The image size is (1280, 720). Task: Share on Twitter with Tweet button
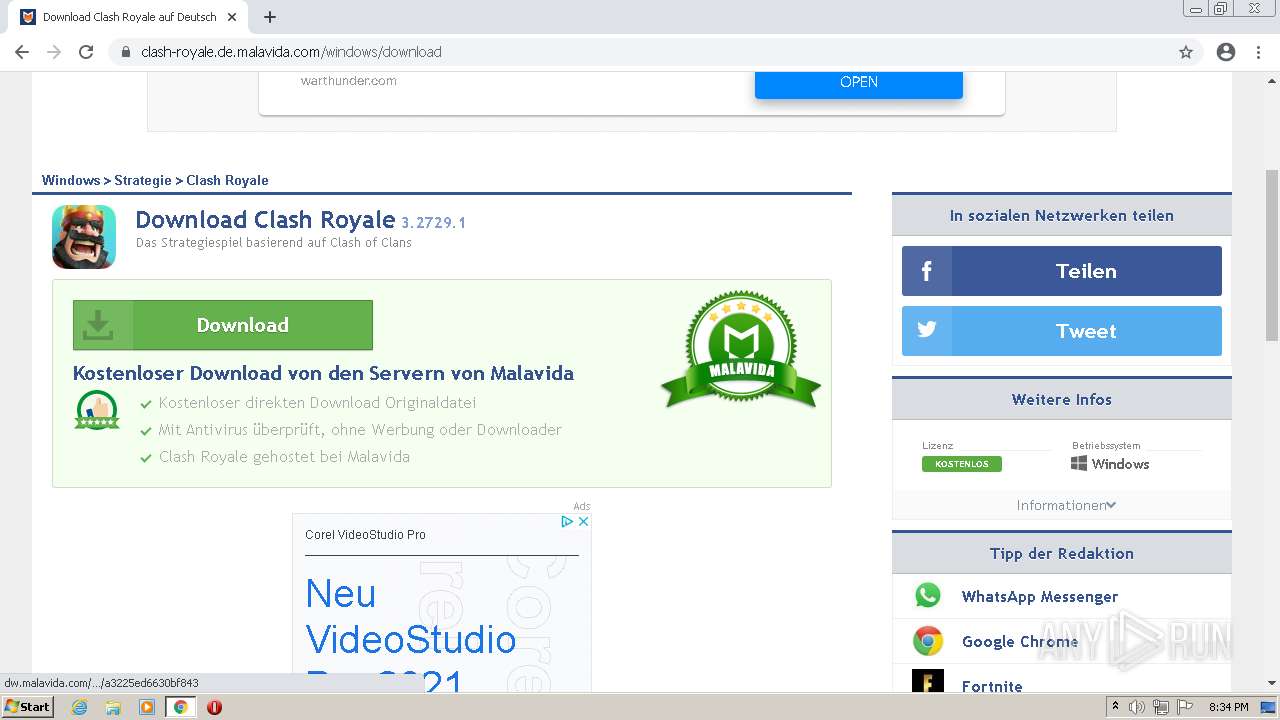coord(1062,331)
